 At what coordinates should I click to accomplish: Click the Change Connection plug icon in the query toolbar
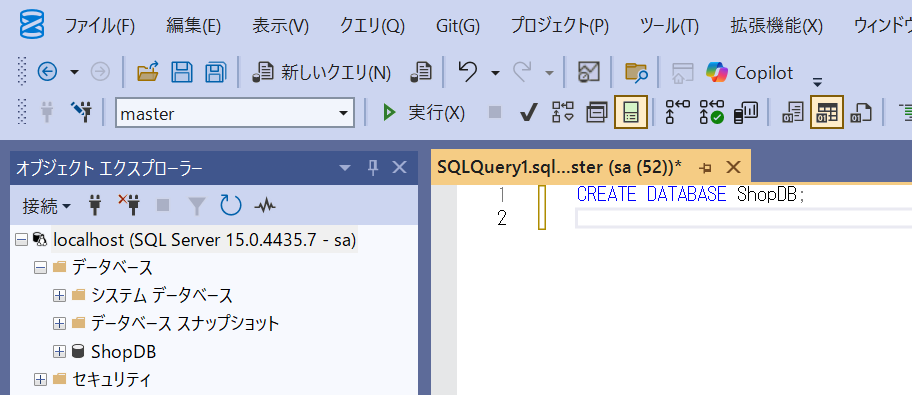(81, 112)
